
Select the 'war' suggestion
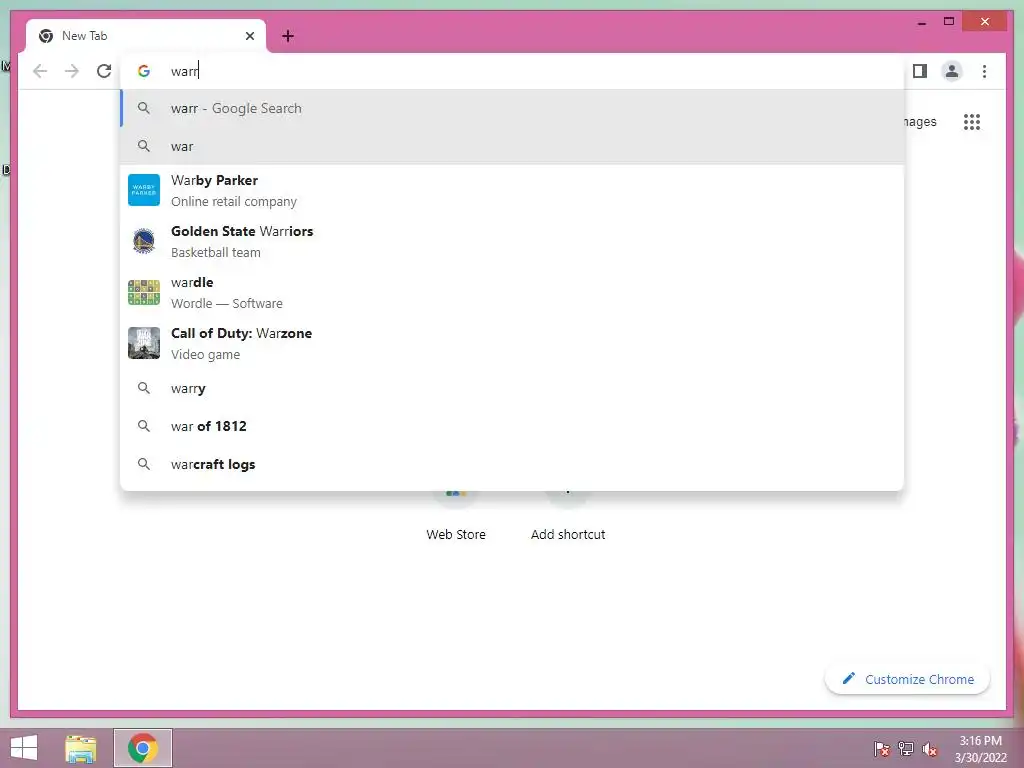tap(512, 146)
